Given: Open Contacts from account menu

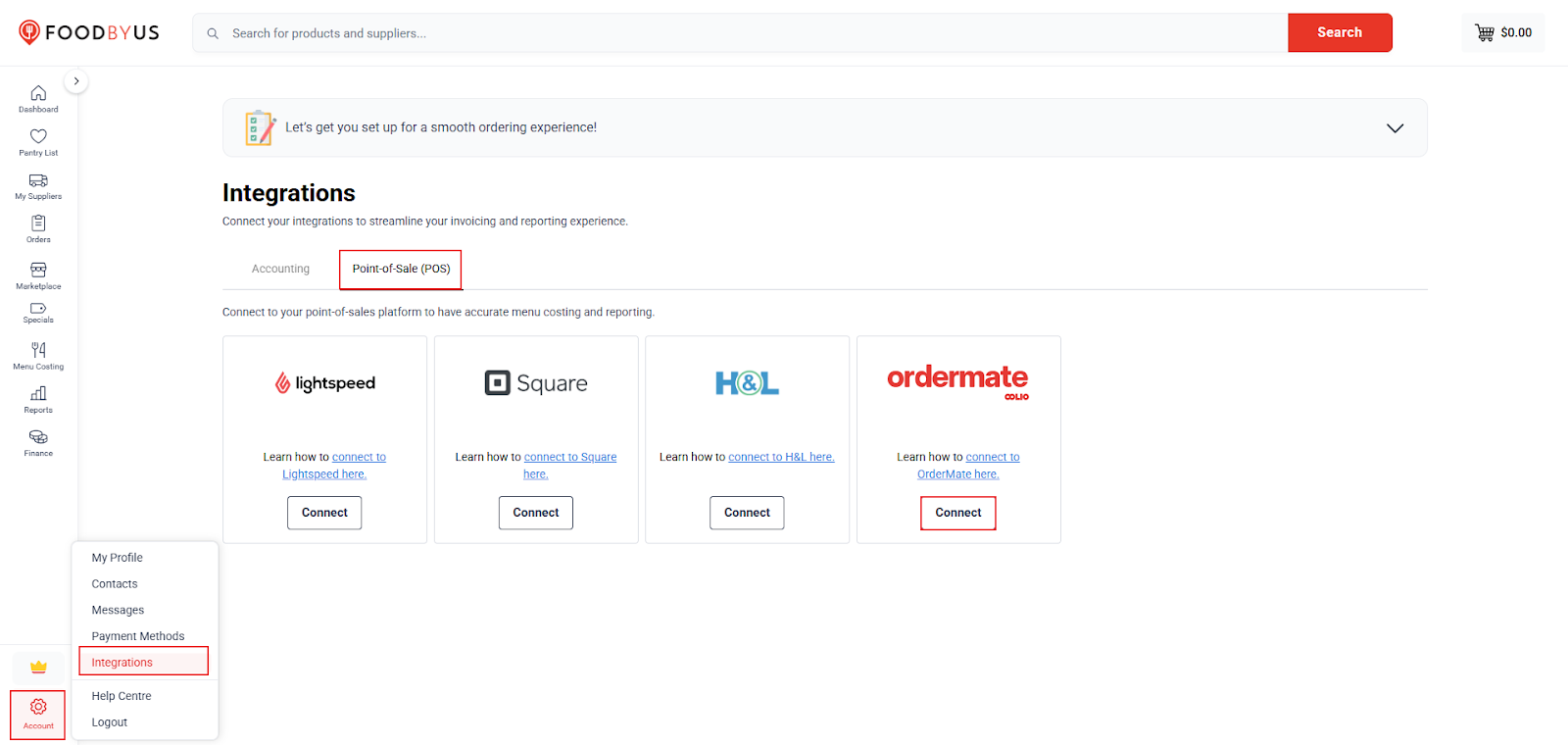Looking at the screenshot, I should tap(115, 584).
